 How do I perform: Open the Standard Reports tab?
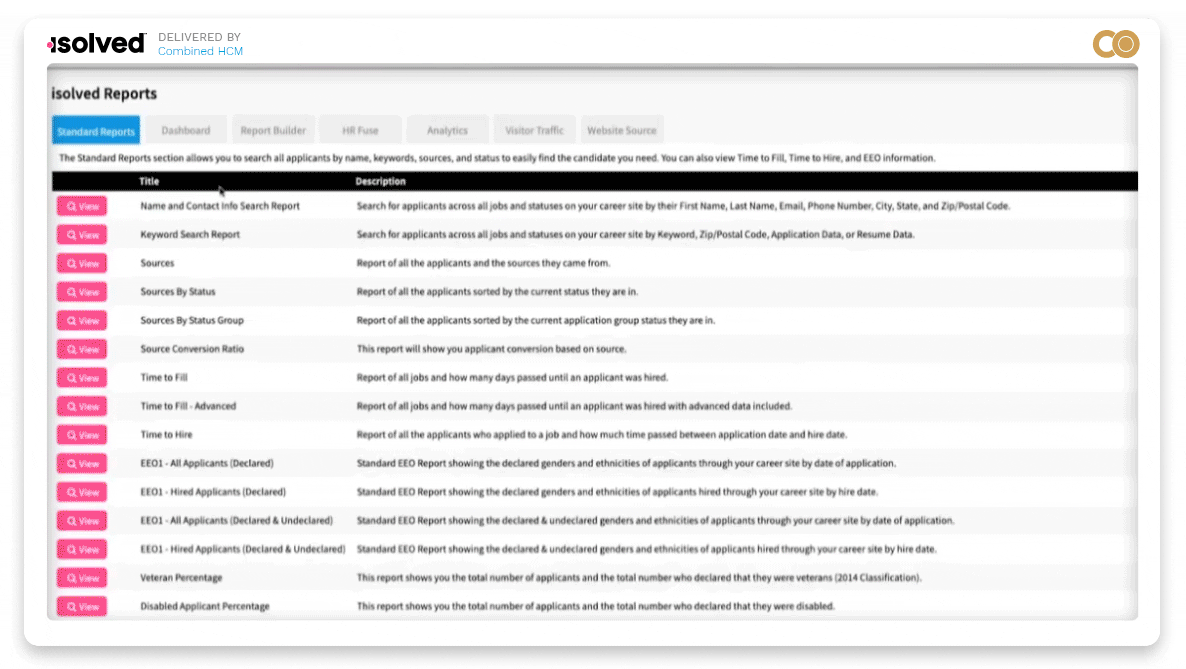(96, 130)
